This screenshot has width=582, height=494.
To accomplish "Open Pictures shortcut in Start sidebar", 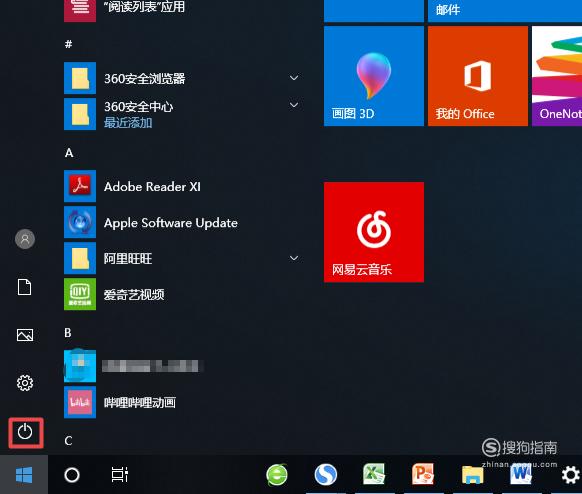I will 25,335.
